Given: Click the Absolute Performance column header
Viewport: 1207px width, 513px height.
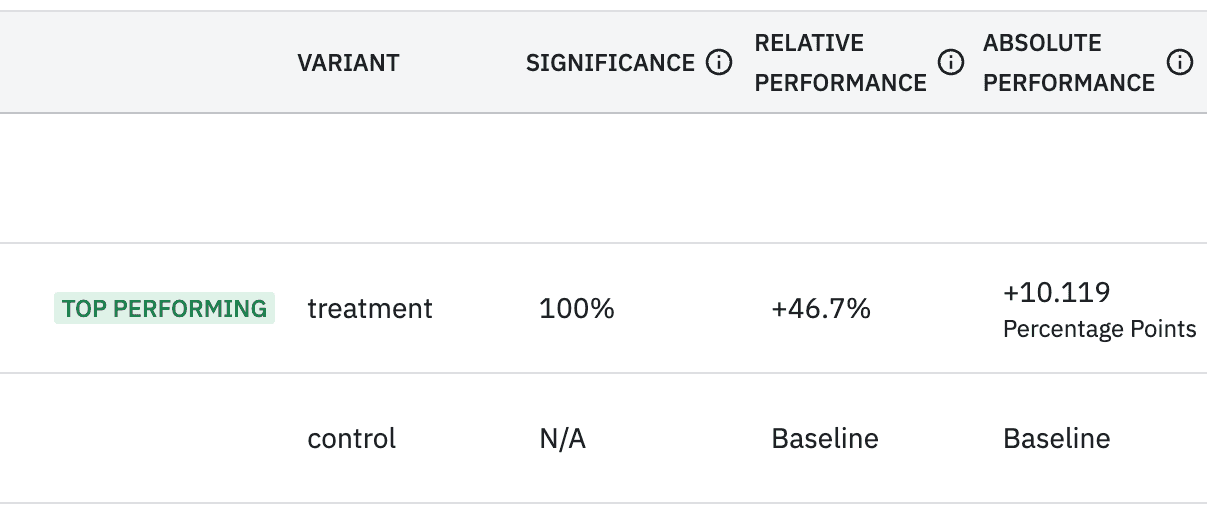Looking at the screenshot, I should (1069, 63).
